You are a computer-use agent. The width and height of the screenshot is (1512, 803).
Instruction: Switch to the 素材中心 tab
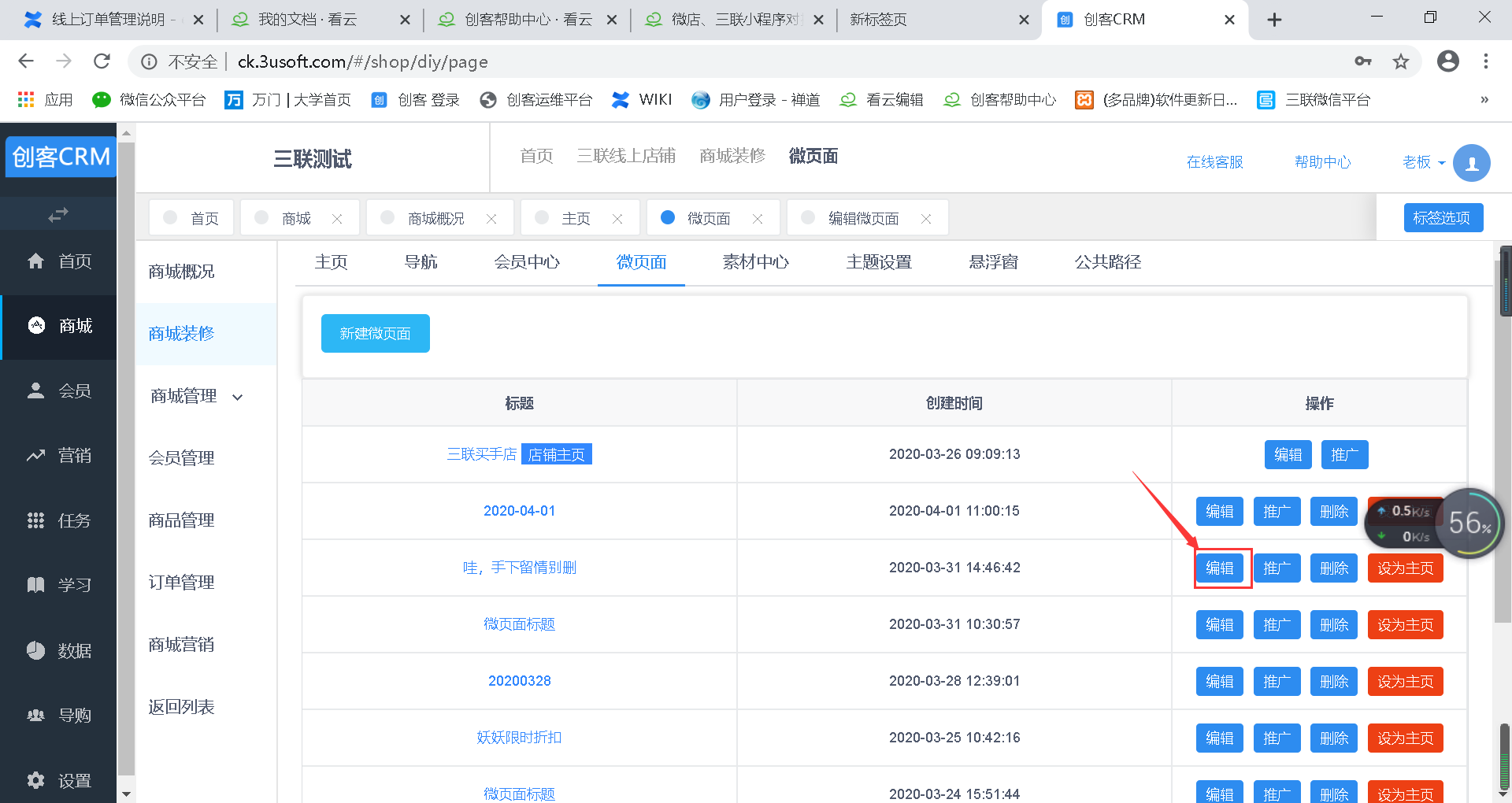click(755, 262)
